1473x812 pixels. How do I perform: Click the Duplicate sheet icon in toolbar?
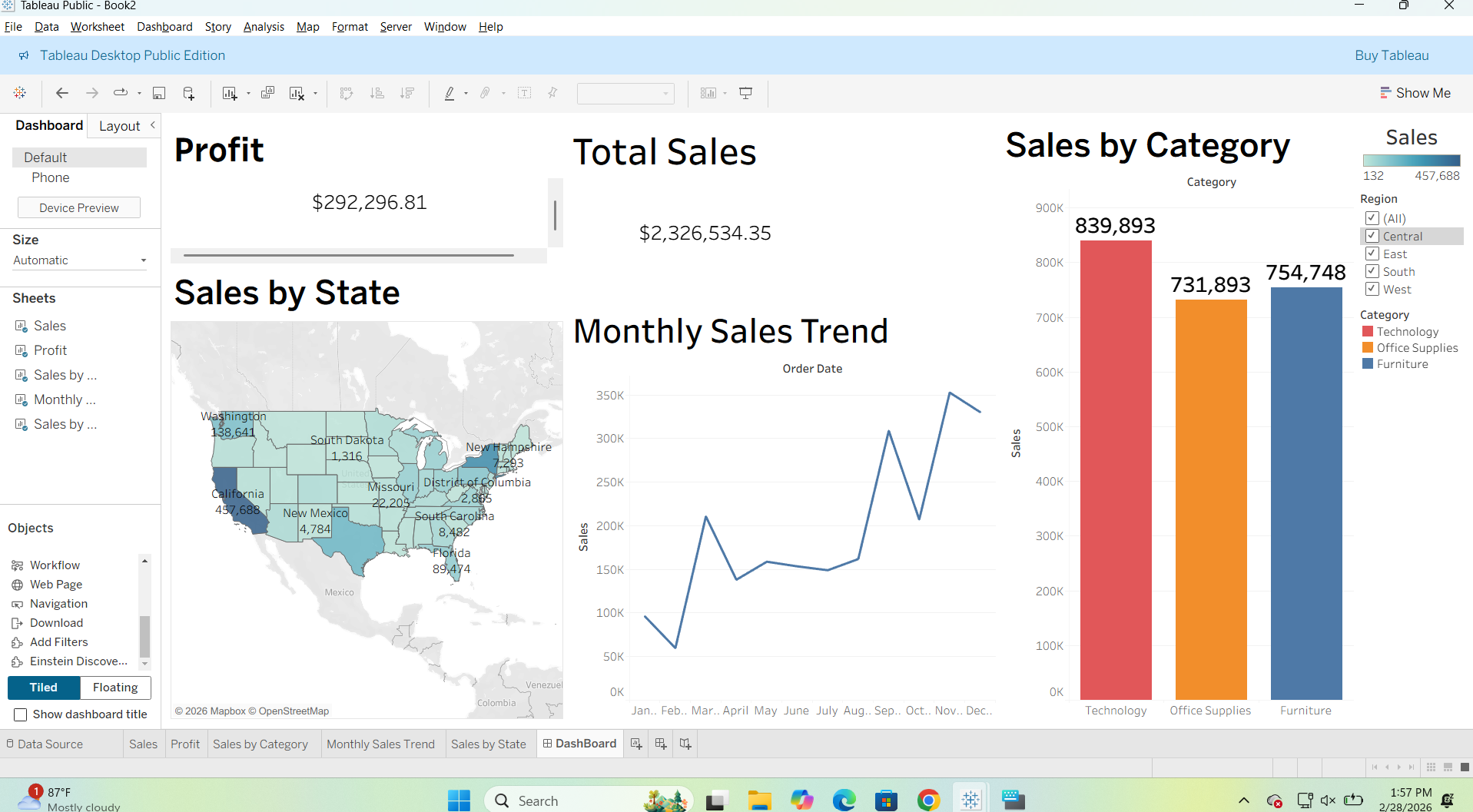267,93
